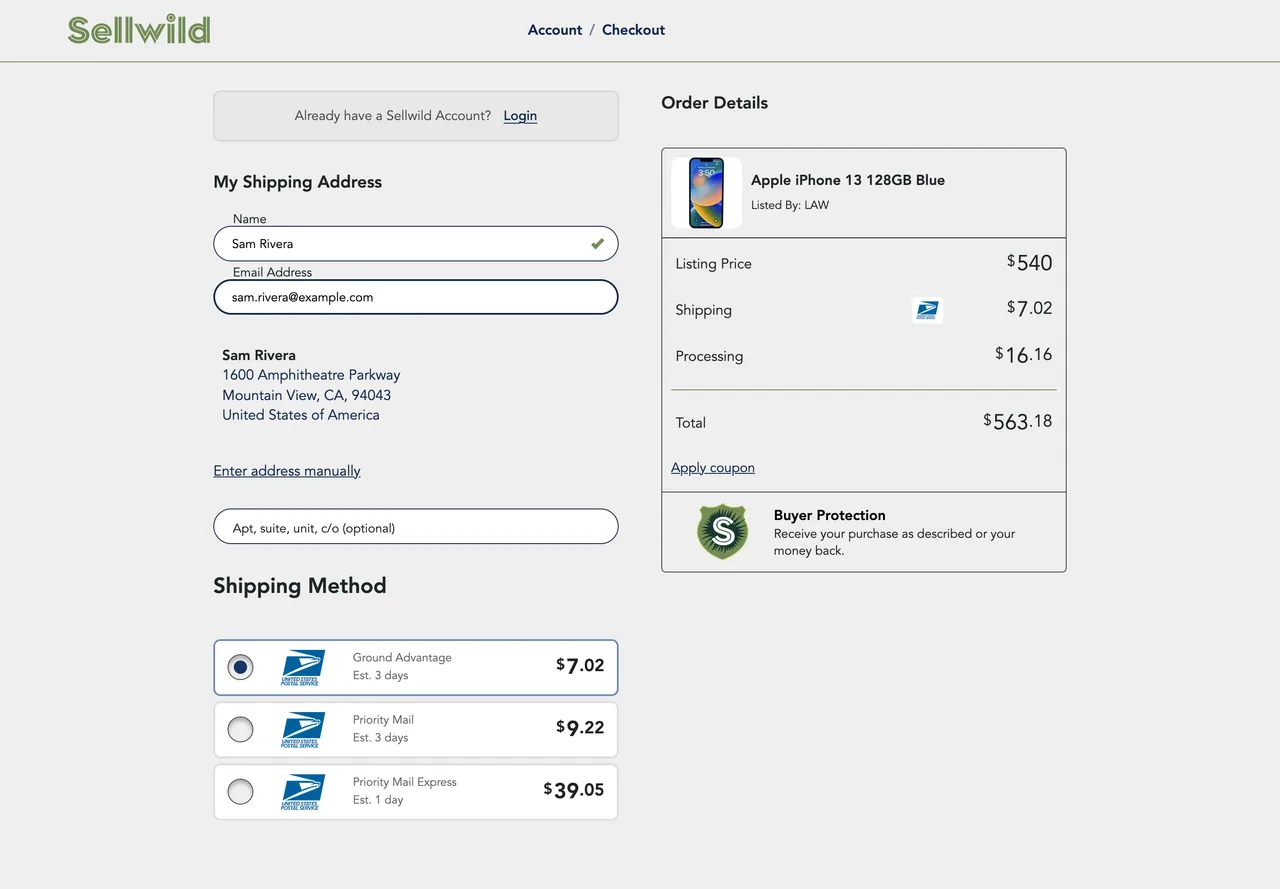
Task: Select the $9.22 Priority Mail radio button
Action: click(x=240, y=730)
